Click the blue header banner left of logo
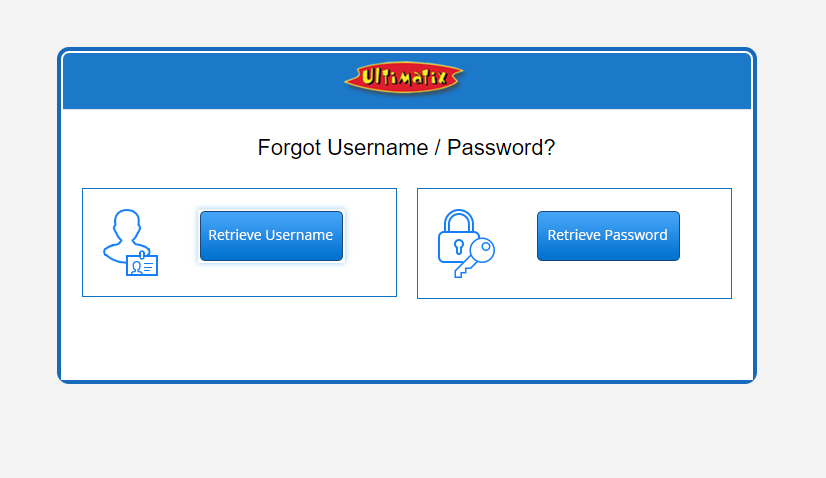 click(x=200, y=81)
